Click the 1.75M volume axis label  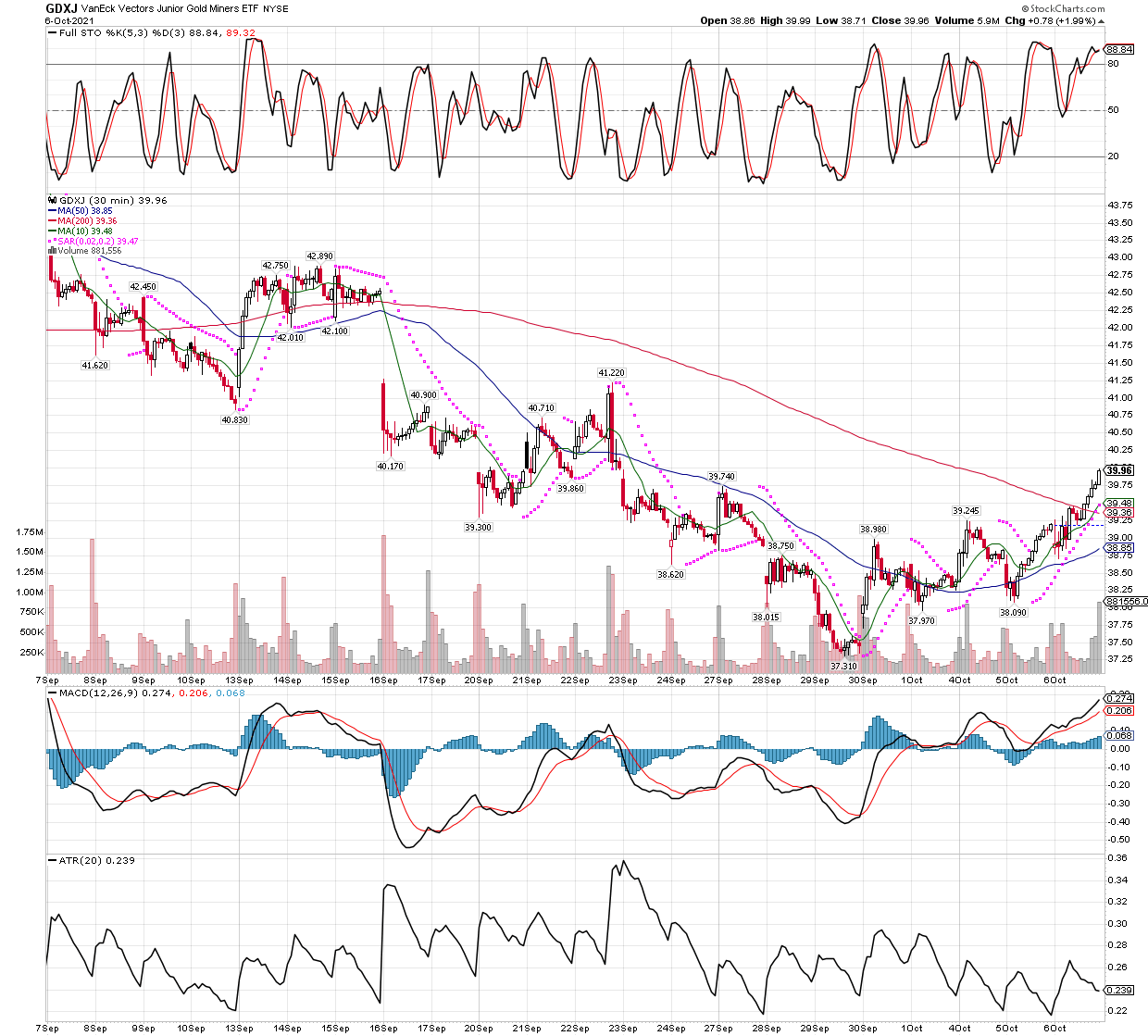(x=30, y=532)
